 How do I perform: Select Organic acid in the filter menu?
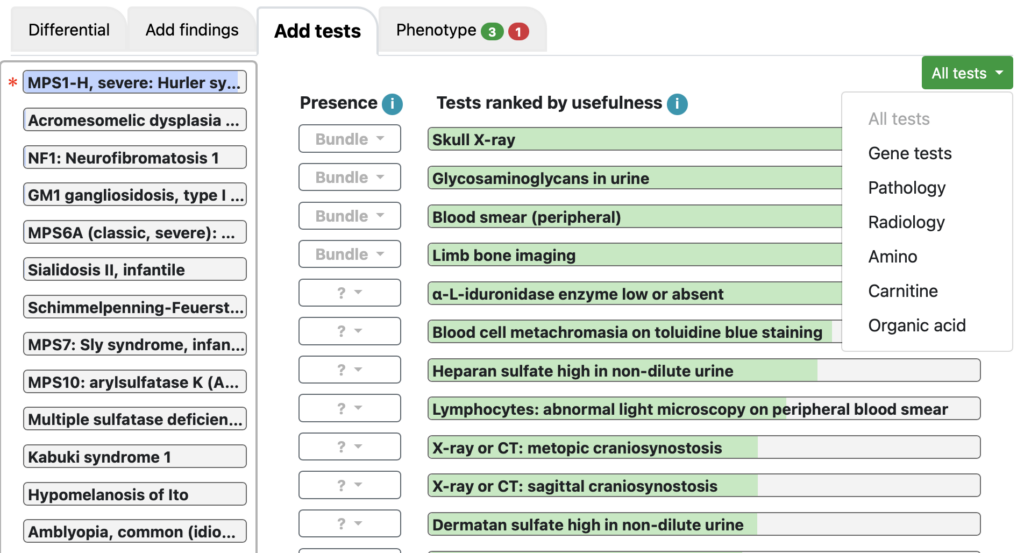tap(916, 325)
